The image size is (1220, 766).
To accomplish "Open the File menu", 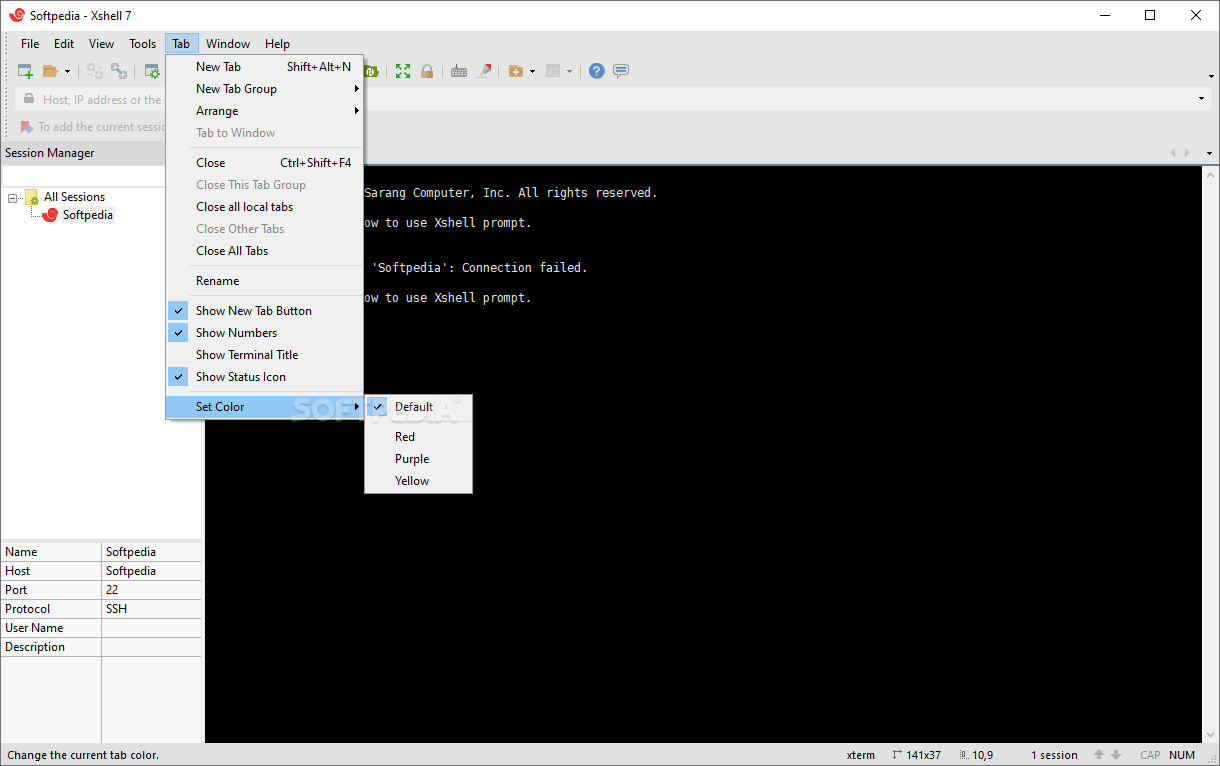I will pos(30,44).
